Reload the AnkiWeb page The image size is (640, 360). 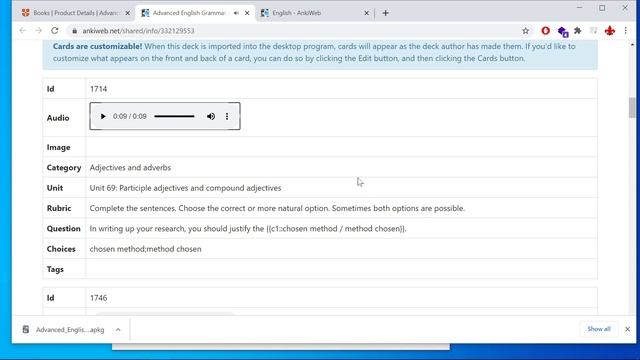click(x=55, y=31)
